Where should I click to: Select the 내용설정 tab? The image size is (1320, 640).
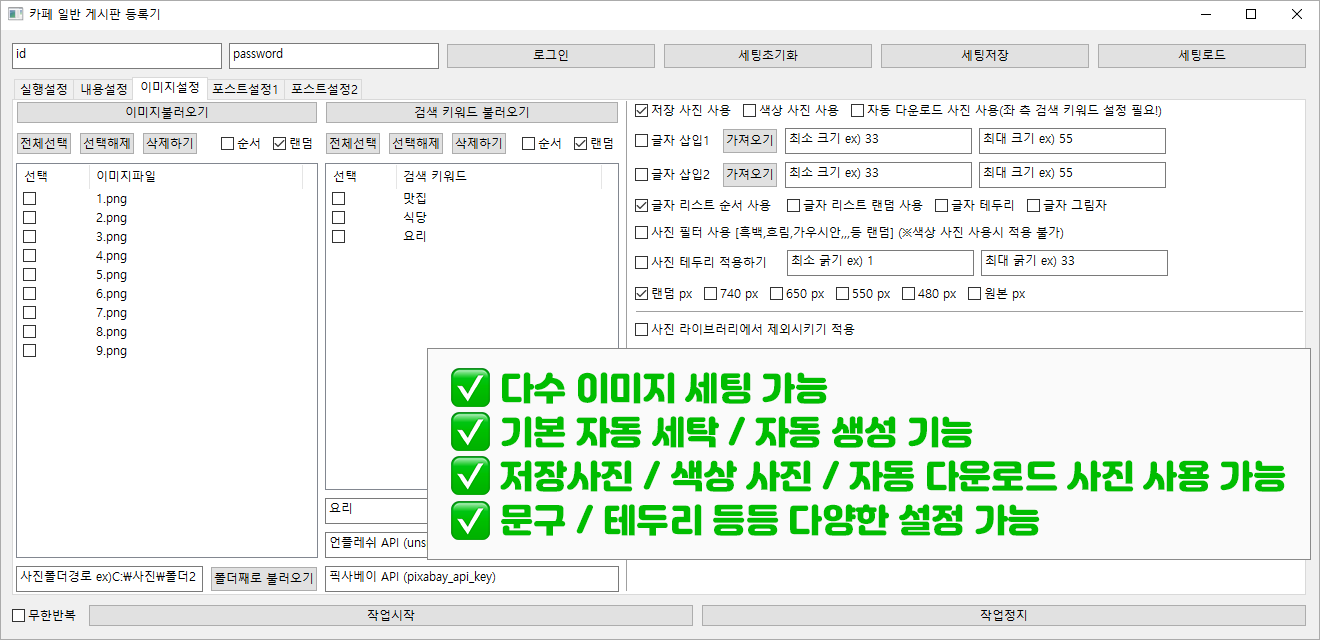click(x=104, y=89)
